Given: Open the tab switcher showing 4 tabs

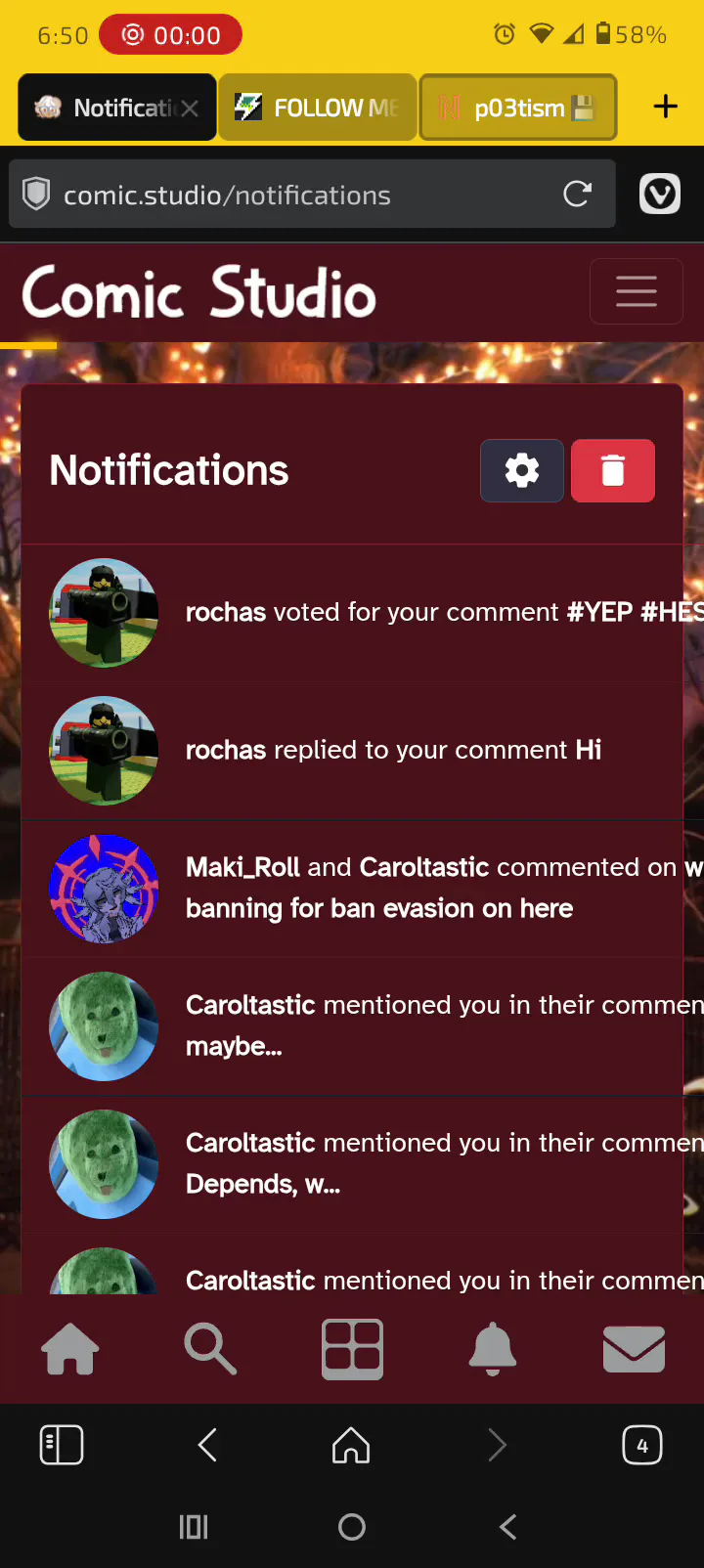Looking at the screenshot, I should pos(642,1445).
